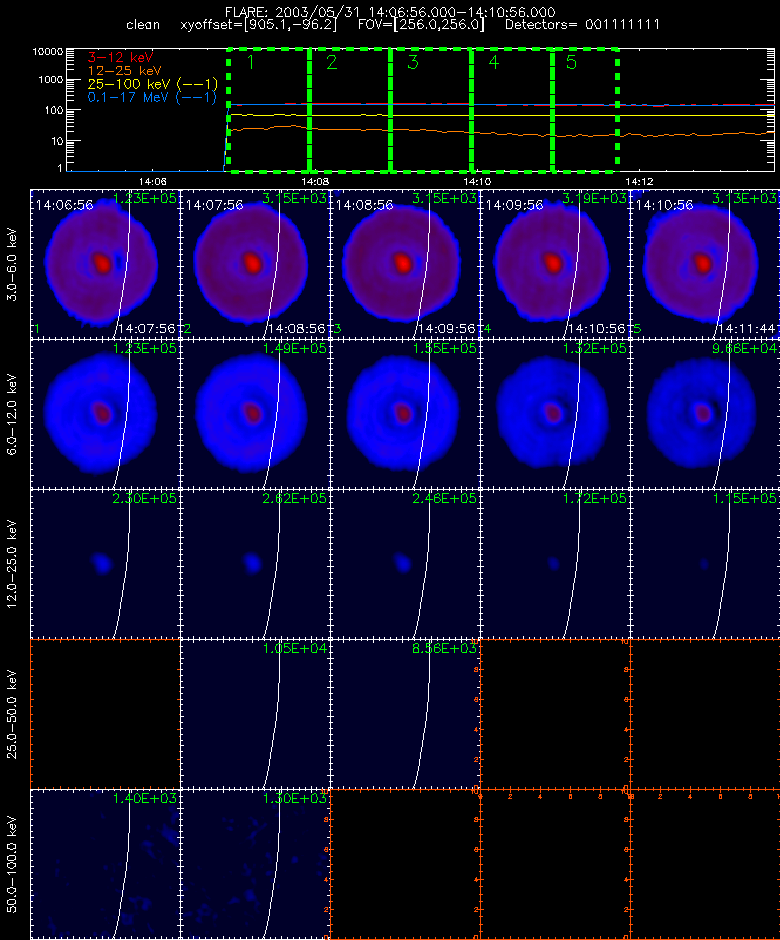Click the 6.0-12.0 keV row label
This screenshot has width=780, height=940.
coord(12,414)
